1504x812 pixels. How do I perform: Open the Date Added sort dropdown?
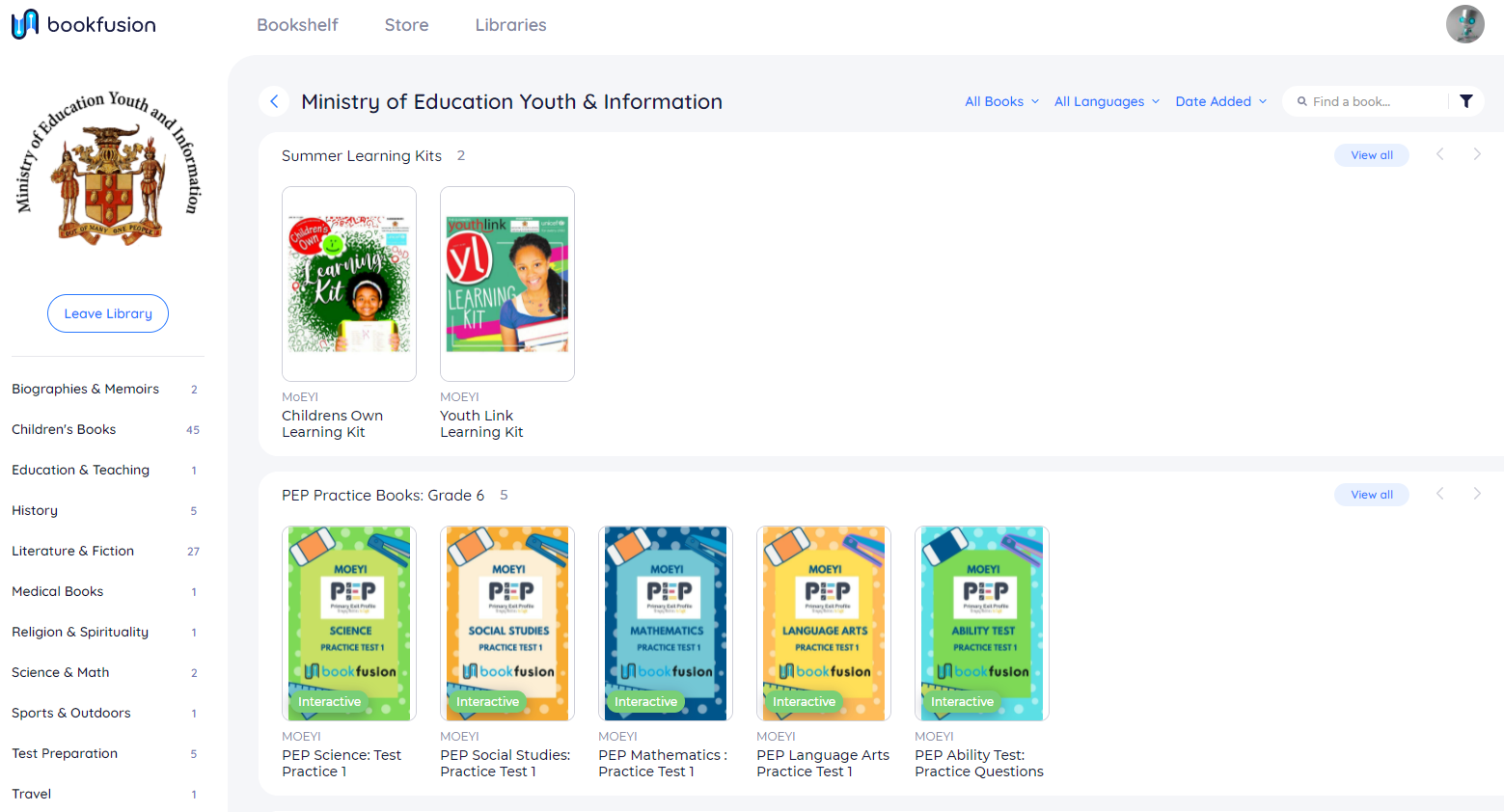point(1221,101)
